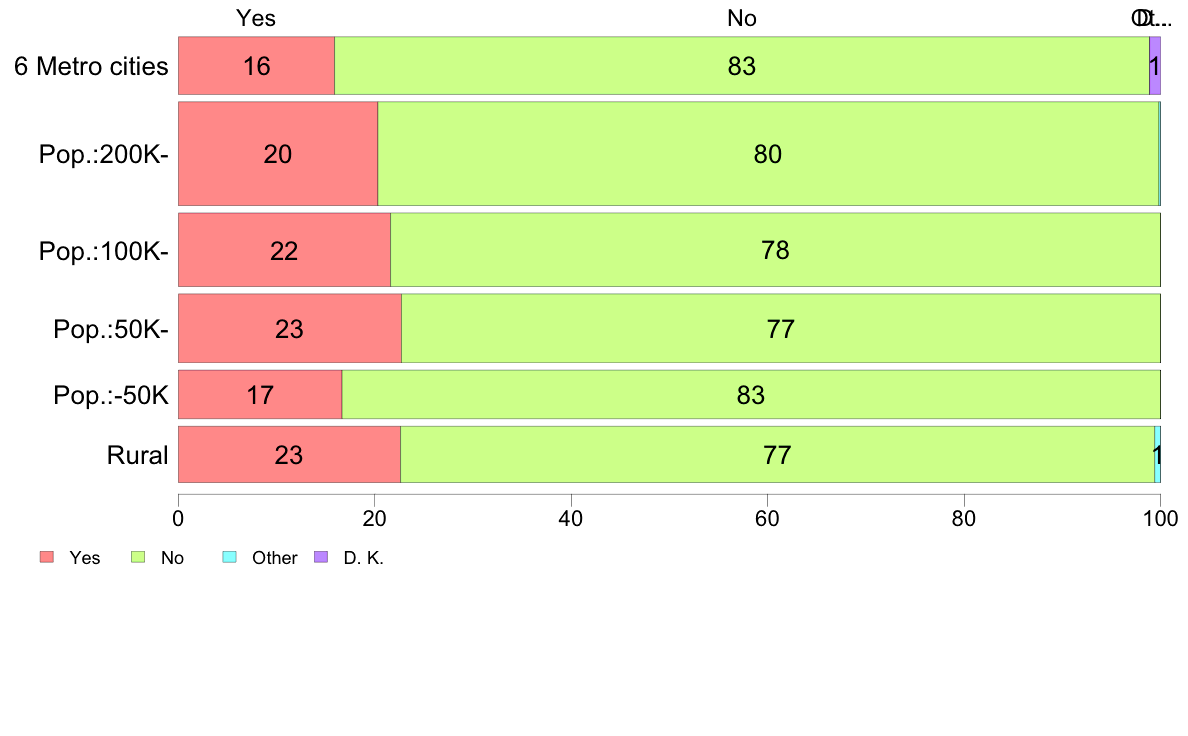Click the Rural row label

click(137, 455)
